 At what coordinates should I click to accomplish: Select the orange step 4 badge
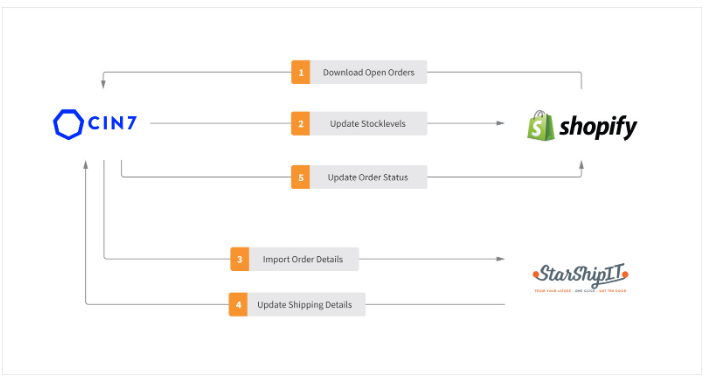tap(238, 305)
